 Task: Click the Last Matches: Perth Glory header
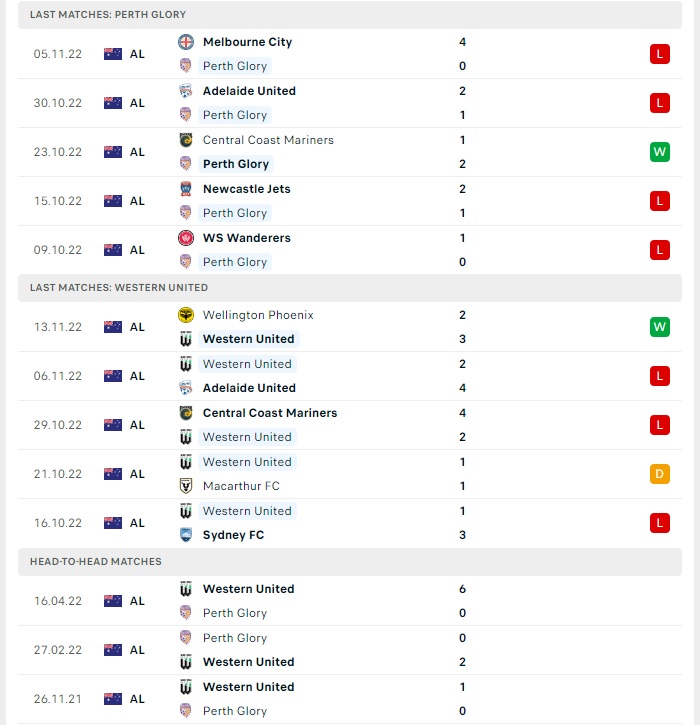350,15
